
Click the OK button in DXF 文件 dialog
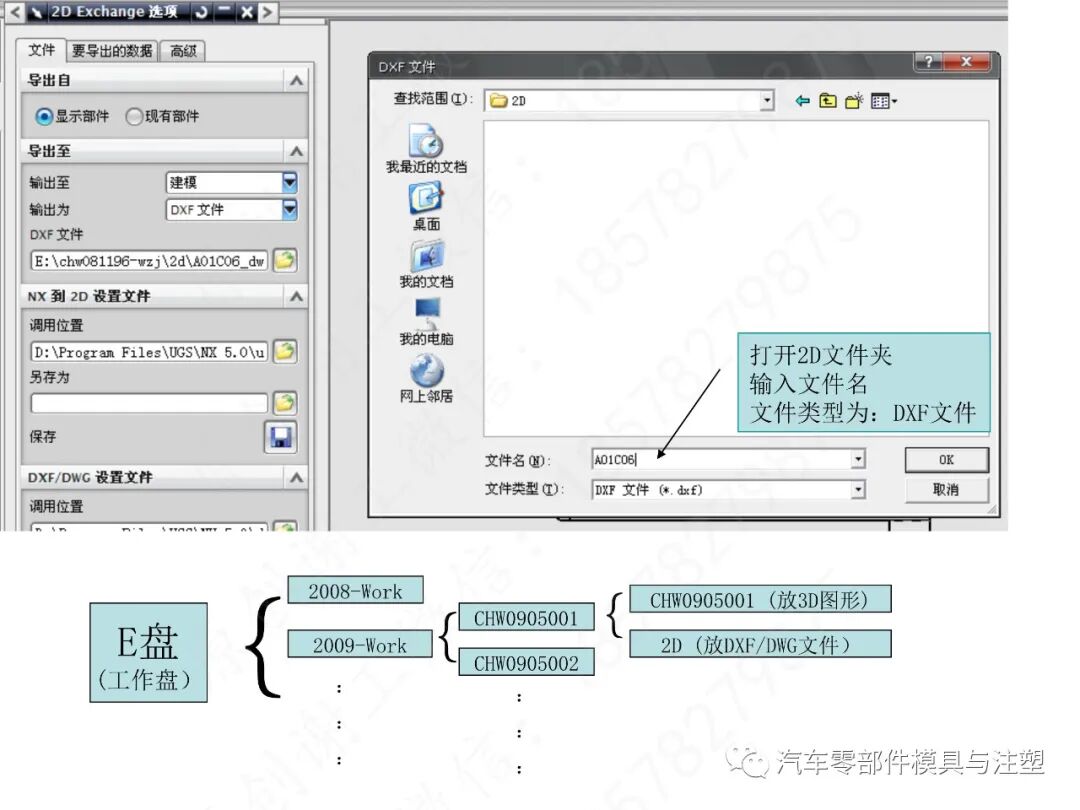(x=945, y=459)
